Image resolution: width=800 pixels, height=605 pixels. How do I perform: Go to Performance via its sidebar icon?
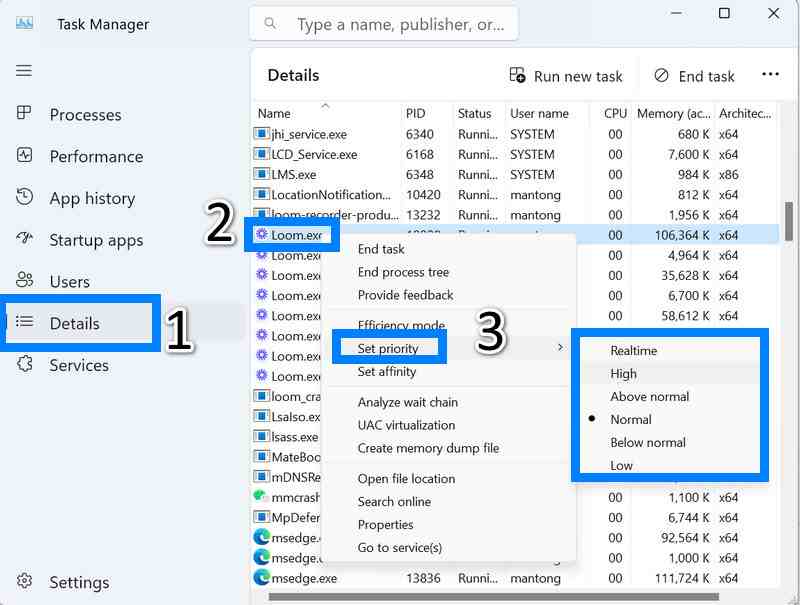pyautogui.click(x=25, y=156)
